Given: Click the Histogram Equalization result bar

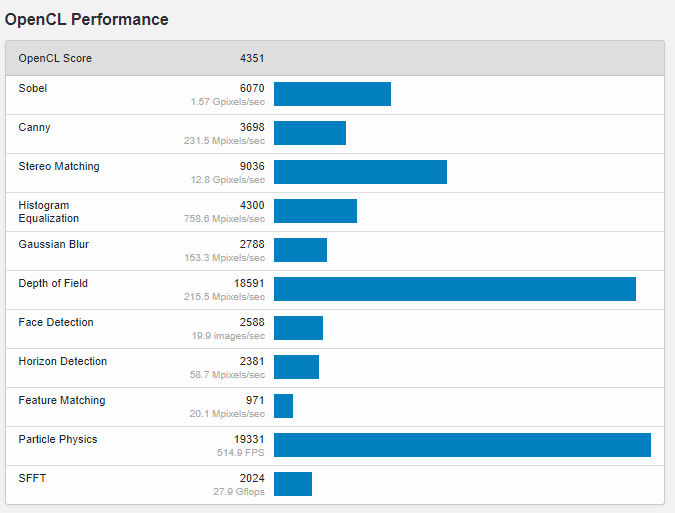Looking at the screenshot, I should (315, 211).
